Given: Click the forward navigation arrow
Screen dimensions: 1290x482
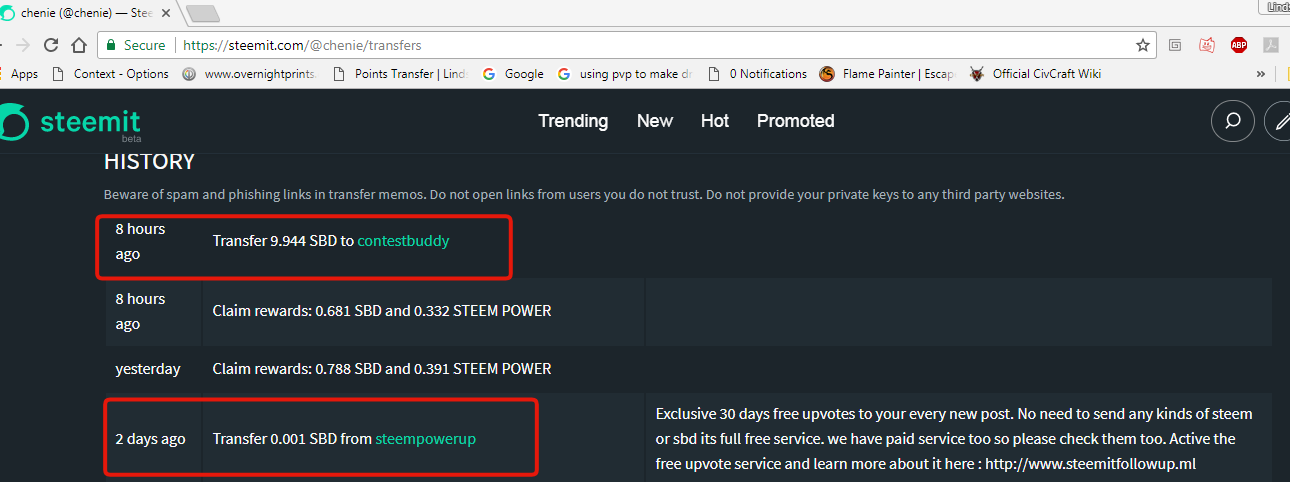Looking at the screenshot, I should tap(22, 45).
